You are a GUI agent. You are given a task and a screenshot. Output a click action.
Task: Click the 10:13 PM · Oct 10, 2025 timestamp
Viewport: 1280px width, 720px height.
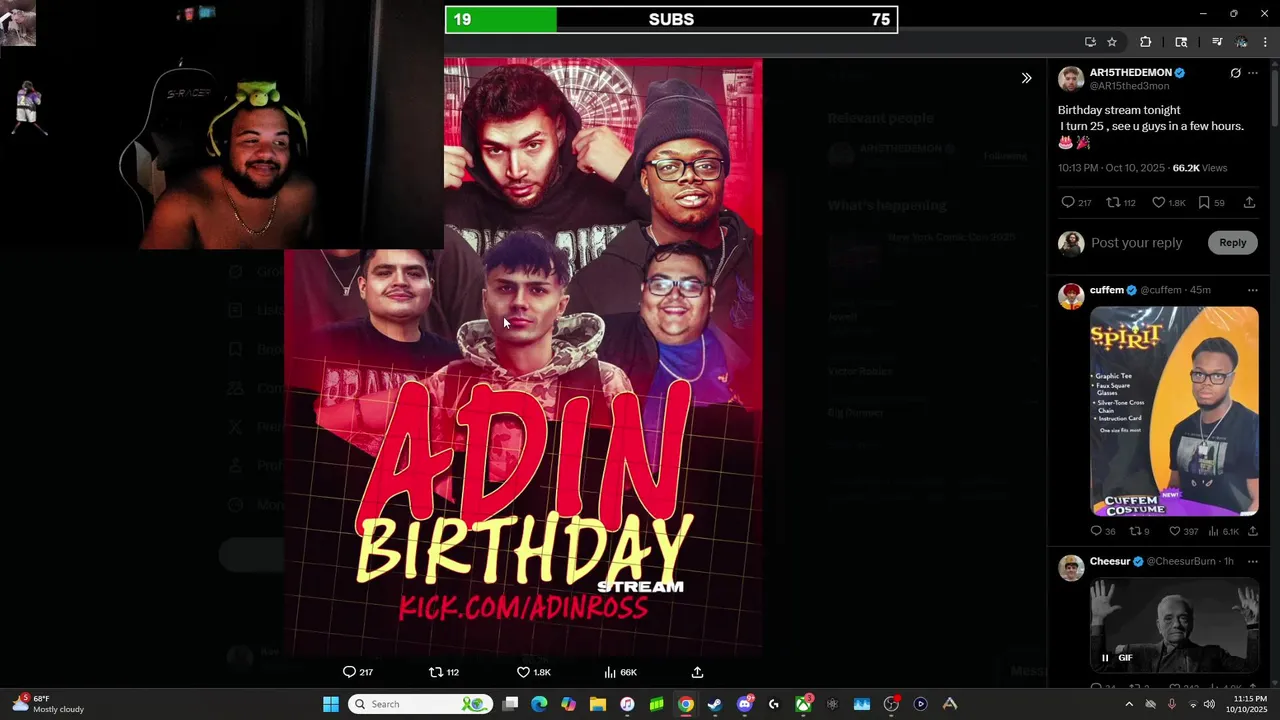click(x=1110, y=168)
